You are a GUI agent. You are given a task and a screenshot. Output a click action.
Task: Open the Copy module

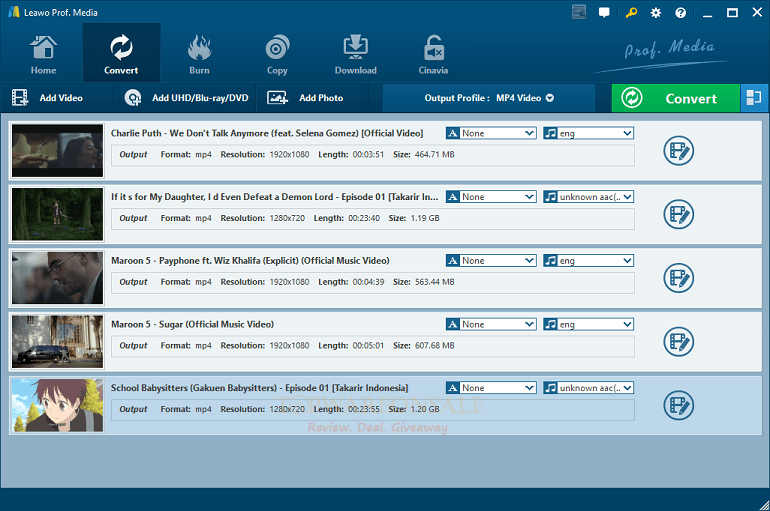coord(277,54)
